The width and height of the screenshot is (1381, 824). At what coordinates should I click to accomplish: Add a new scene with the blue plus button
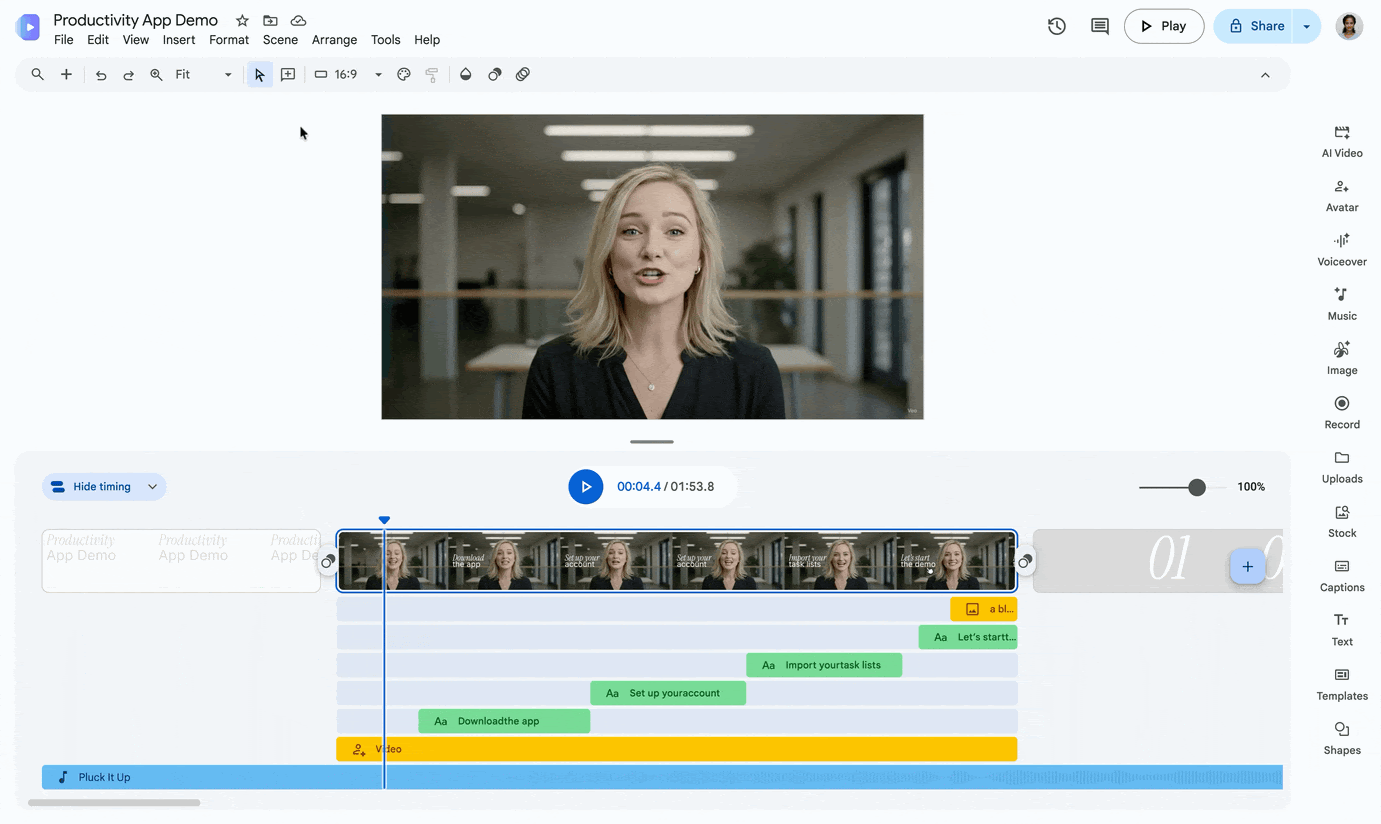click(x=1247, y=567)
